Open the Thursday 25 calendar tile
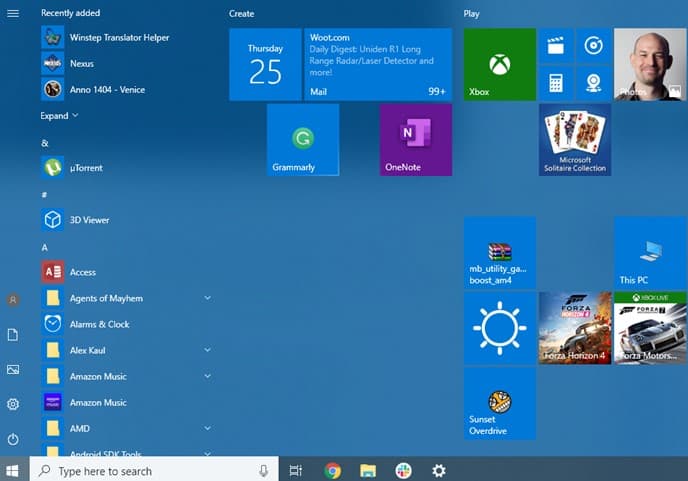Screen dimensions: 688x481 [265, 65]
